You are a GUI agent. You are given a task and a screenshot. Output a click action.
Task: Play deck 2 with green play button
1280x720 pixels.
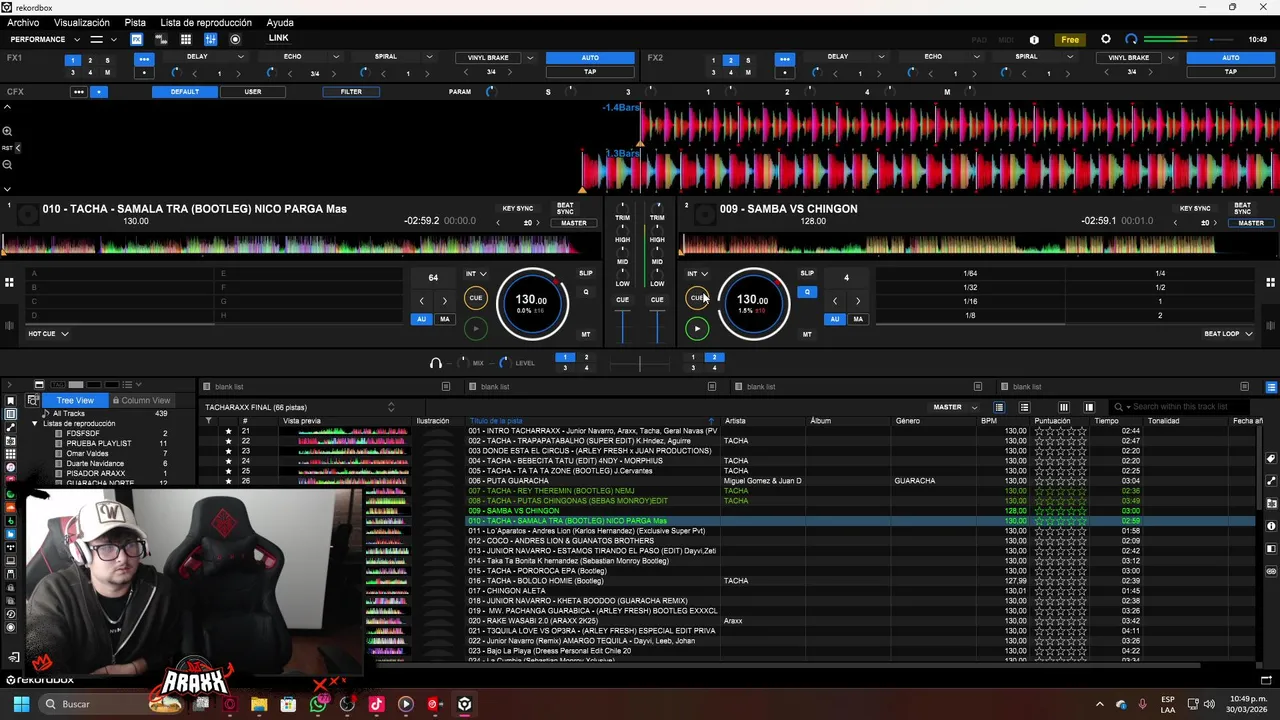pos(697,328)
